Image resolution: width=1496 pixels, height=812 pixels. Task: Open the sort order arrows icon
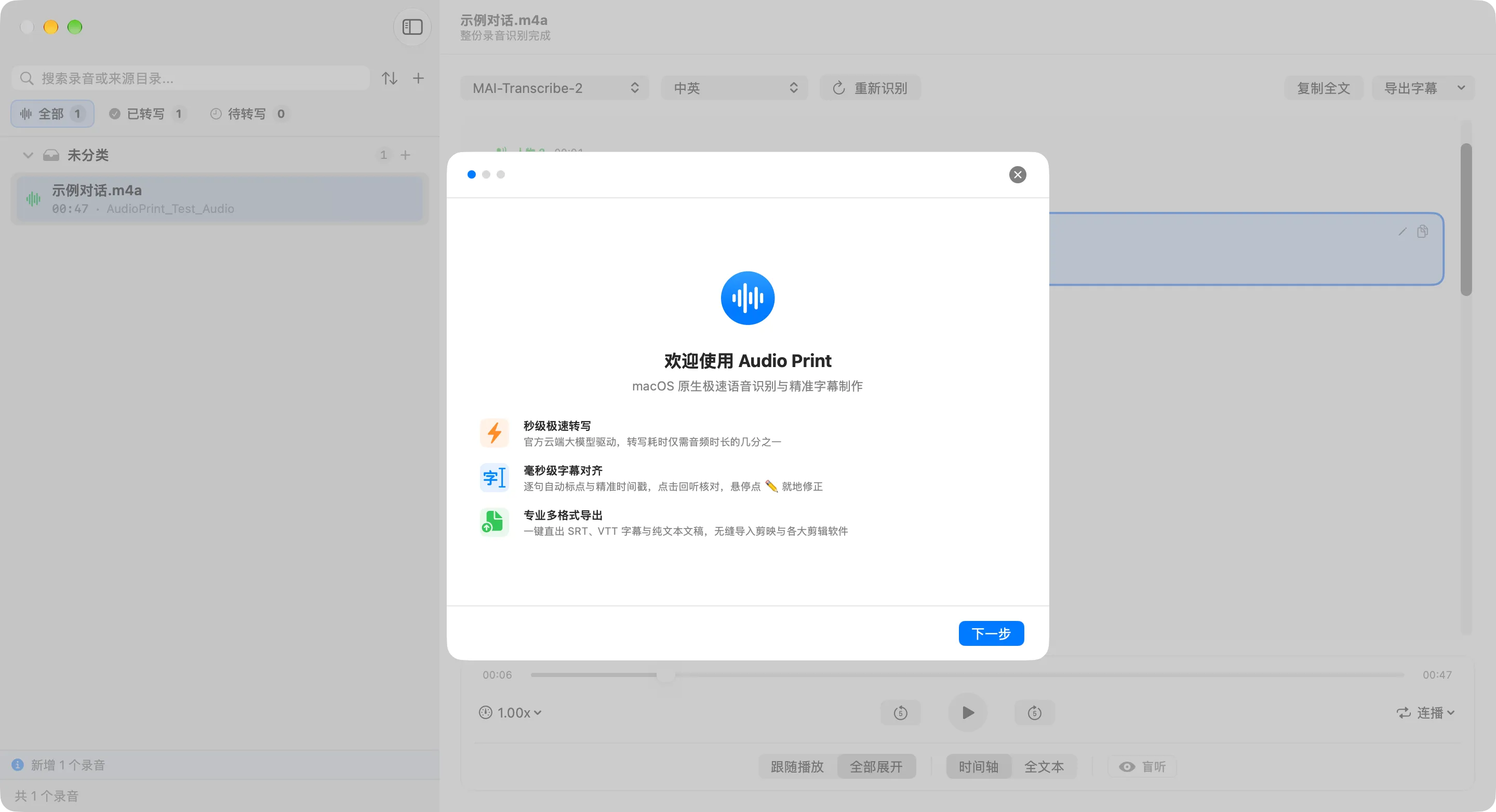click(x=389, y=78)
